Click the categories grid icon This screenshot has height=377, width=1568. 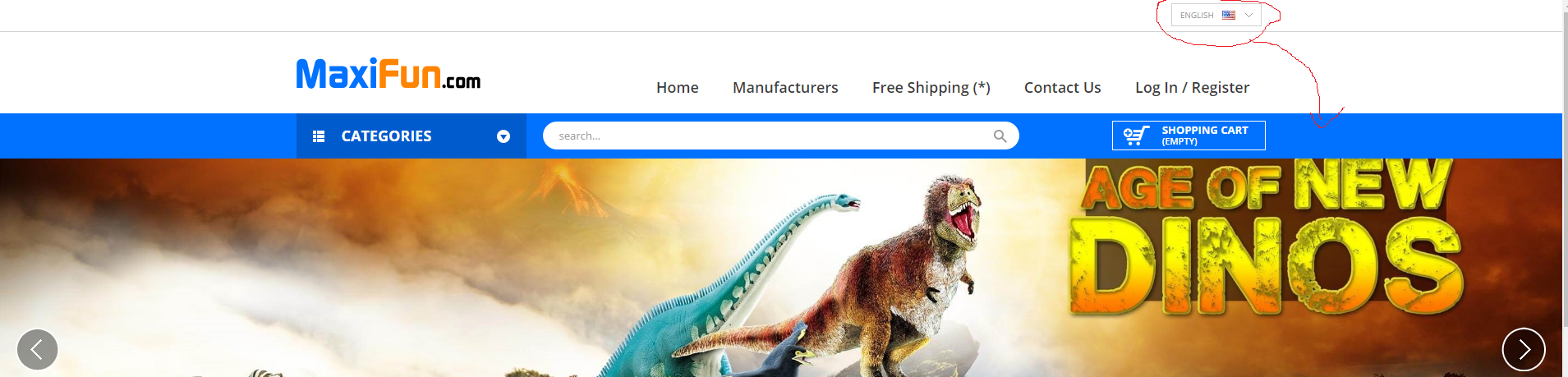(319, 136)
